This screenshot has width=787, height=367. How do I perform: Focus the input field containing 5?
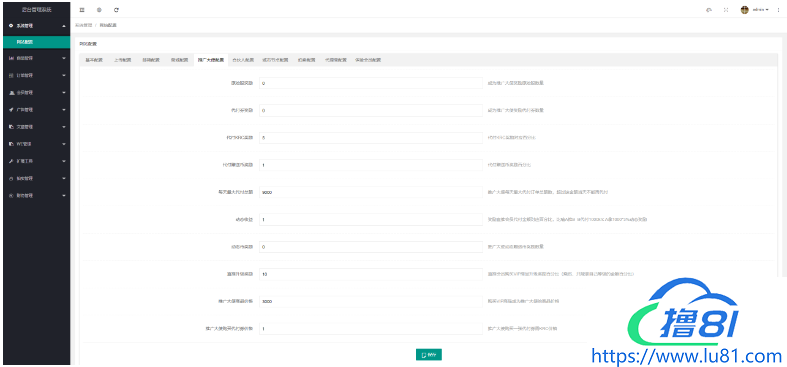371,138
